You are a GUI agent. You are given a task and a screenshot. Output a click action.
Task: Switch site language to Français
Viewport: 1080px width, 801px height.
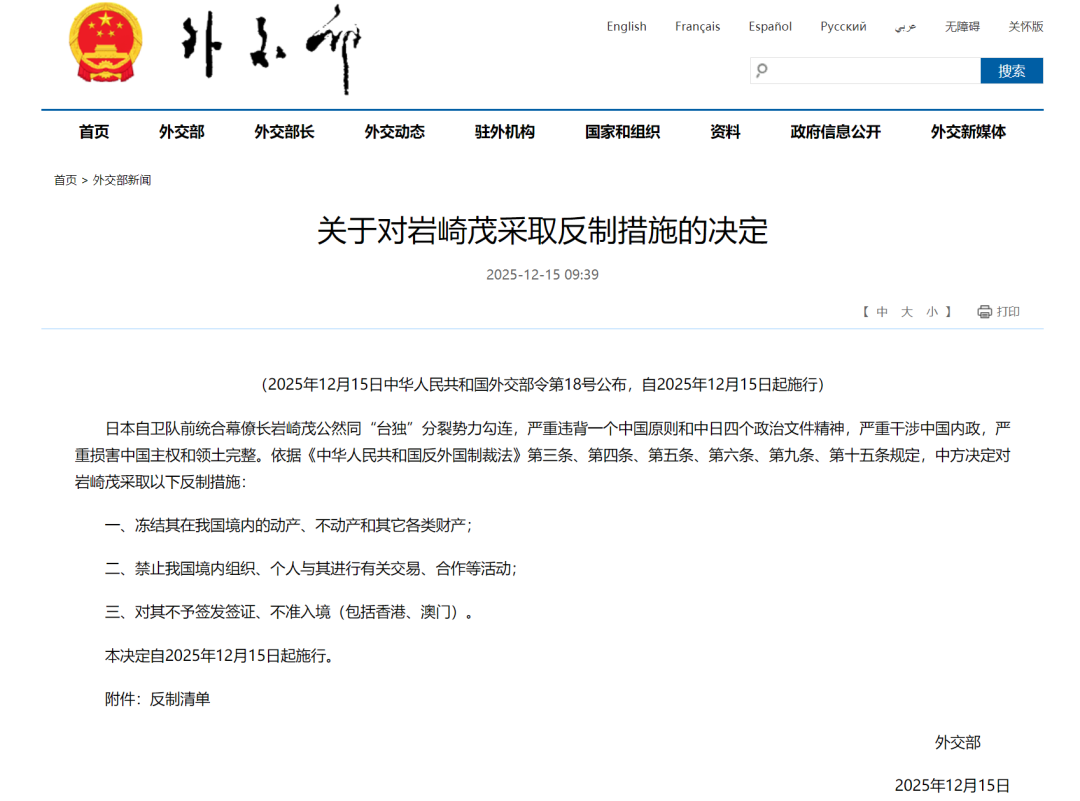[698, 26]
